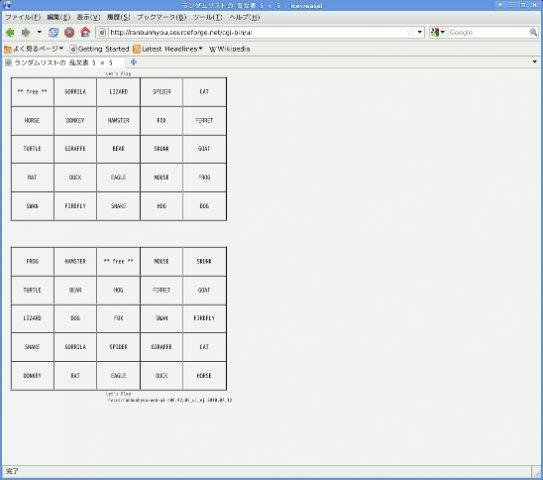Click the SNAKE cell in the lower table
This screenshot has height=480, width=543.
[x=33, y=347]
